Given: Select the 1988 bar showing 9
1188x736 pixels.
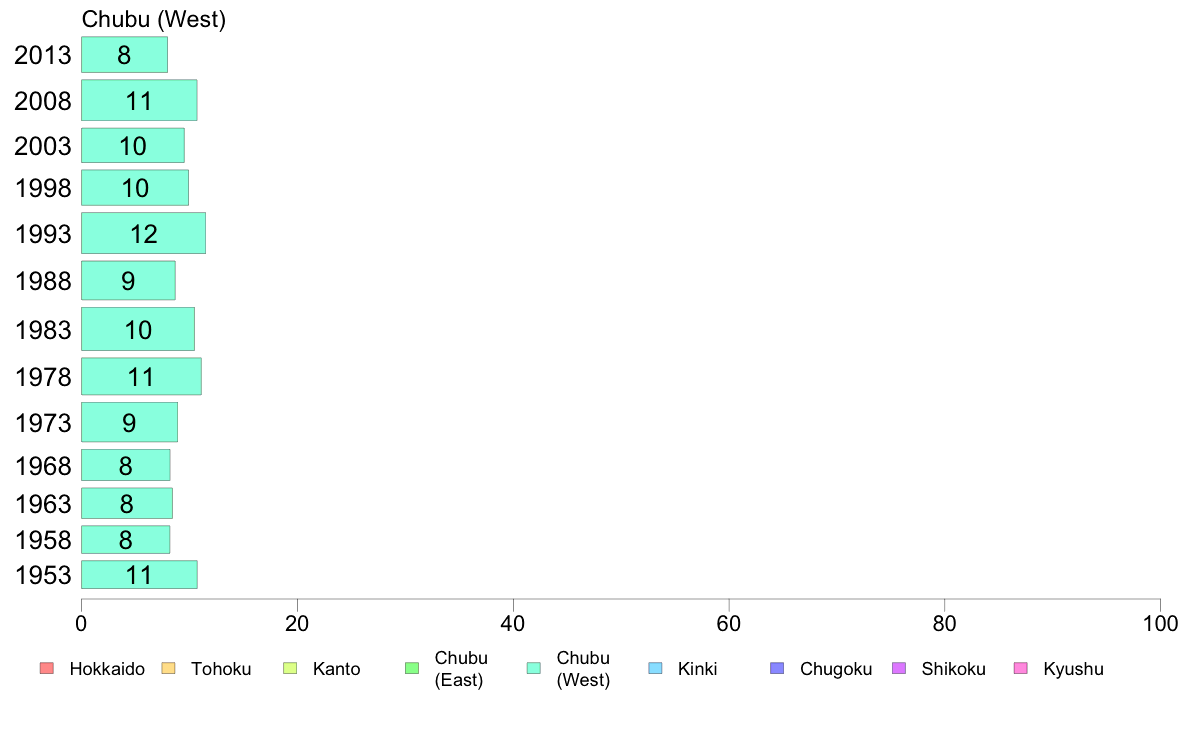Looking at the screenshot, I should 128,280.
